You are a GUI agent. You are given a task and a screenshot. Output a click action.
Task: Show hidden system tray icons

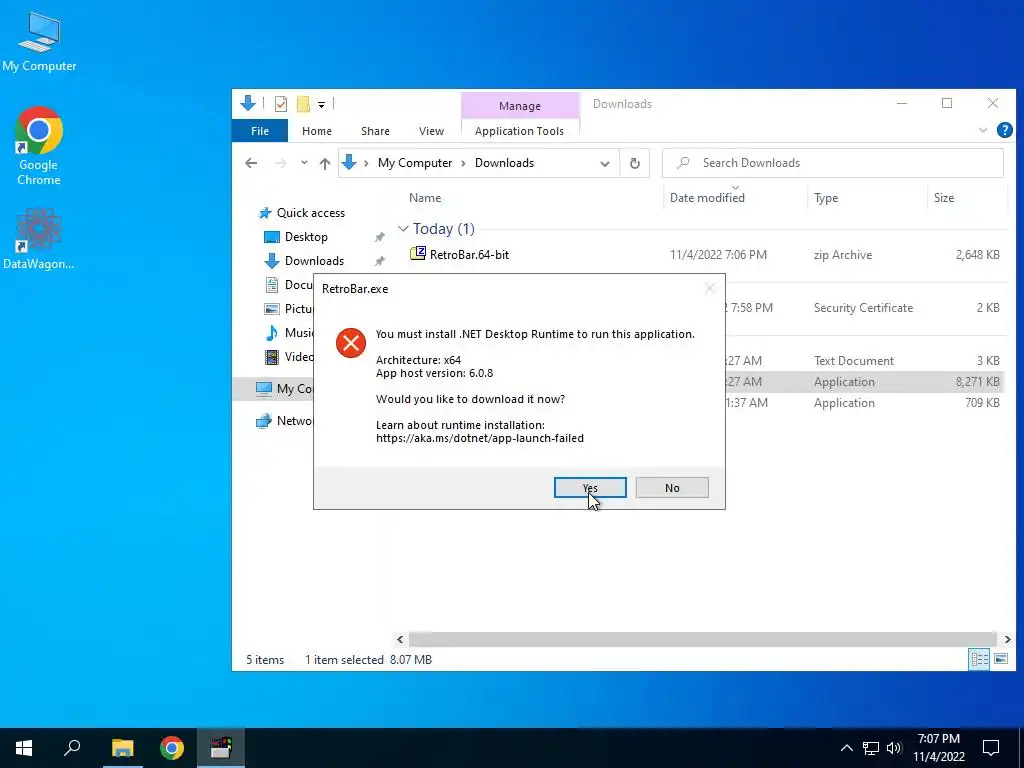tap(846, 748)
